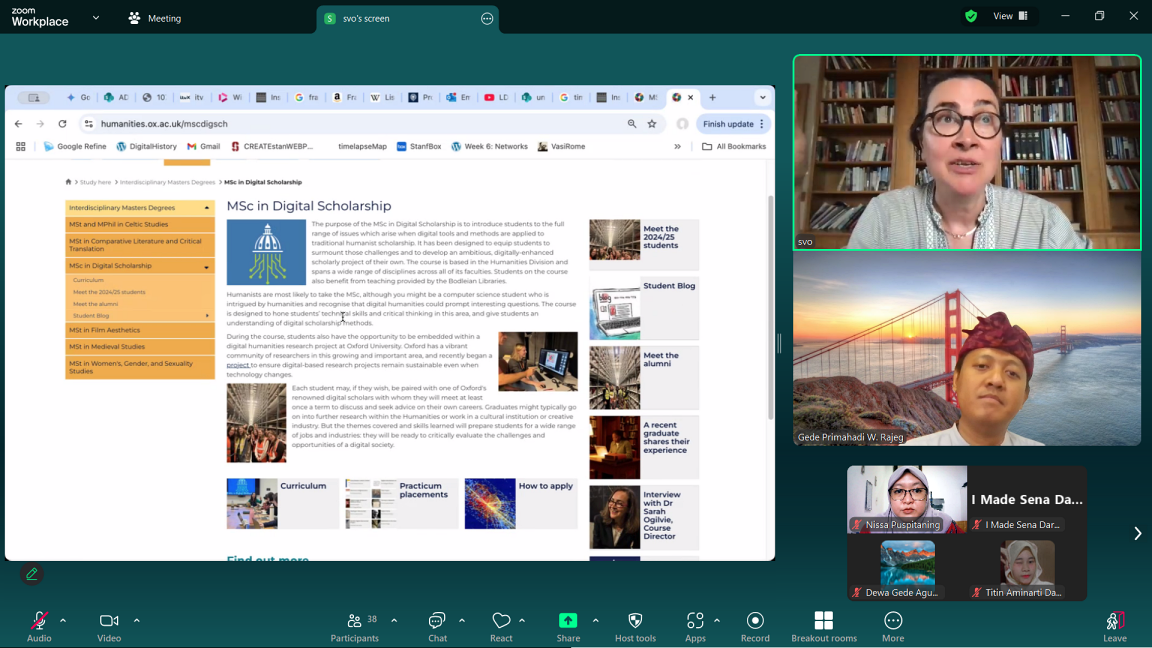Open the Meeting tab
The height and width of the screenshot is (648, 1152).
(x=155, y=18)
